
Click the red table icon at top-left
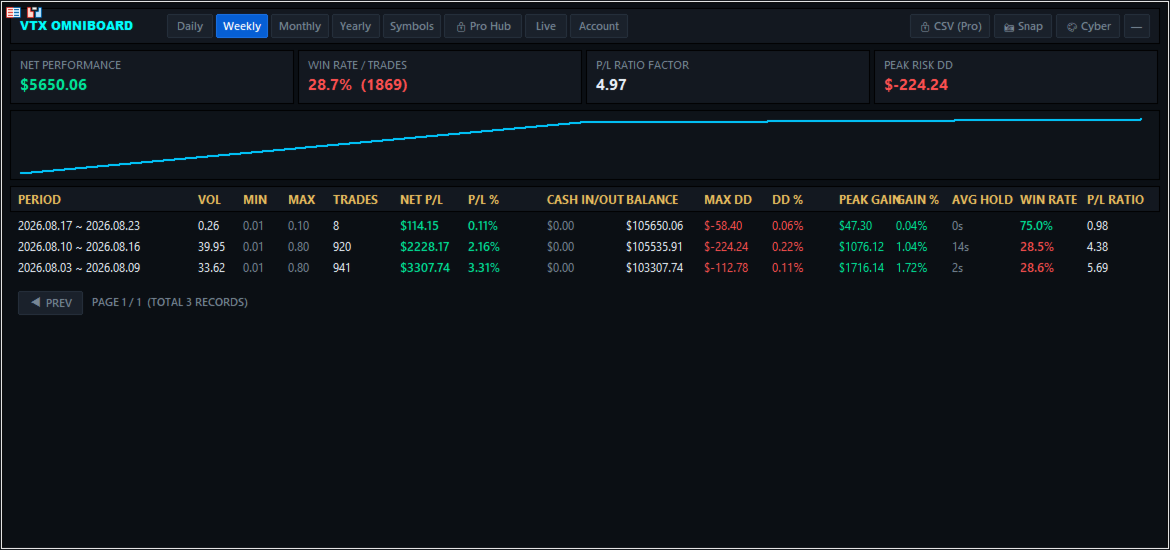pos(13,13)
